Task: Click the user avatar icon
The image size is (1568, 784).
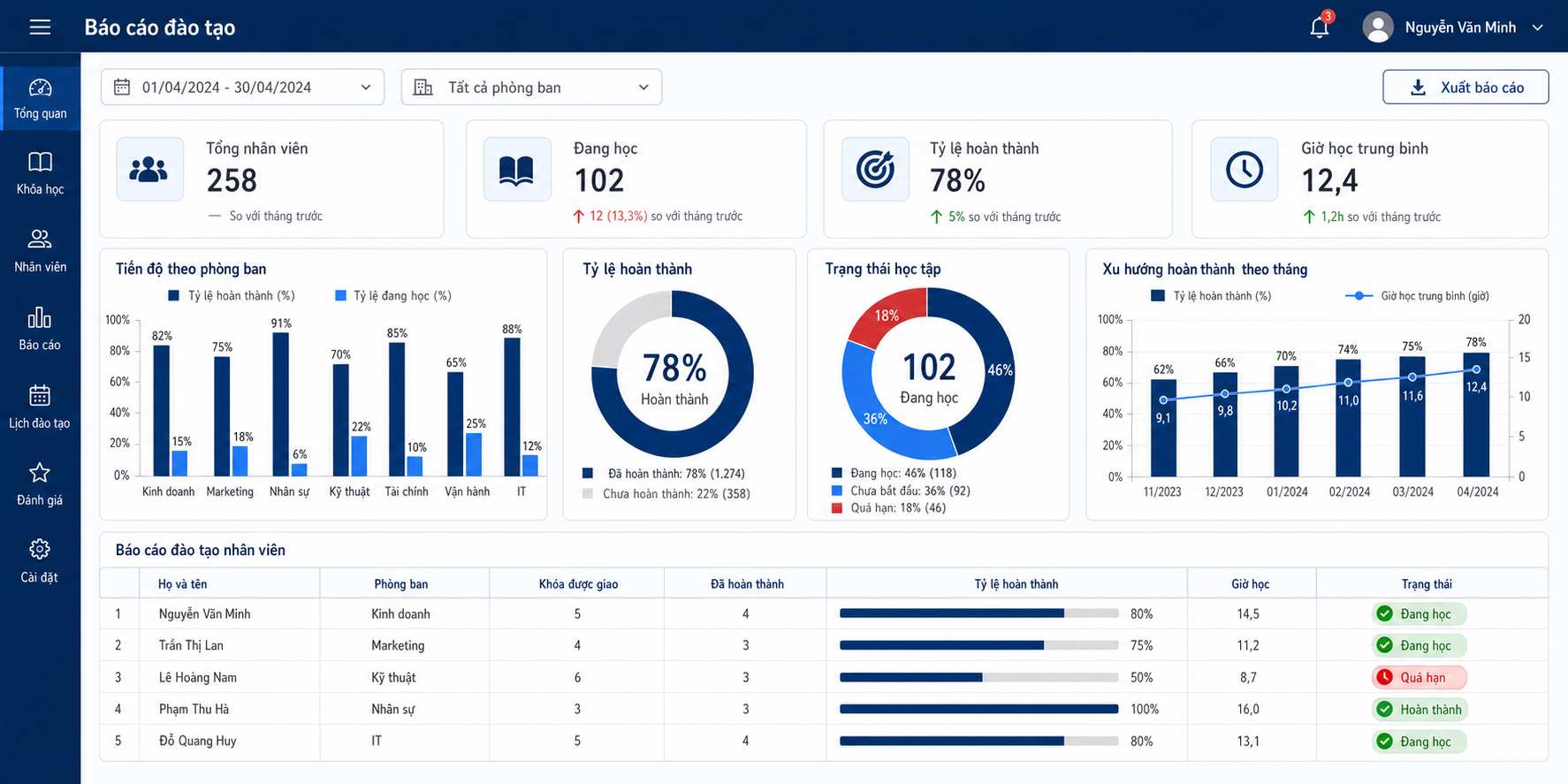Action: tap(1378, 27)
